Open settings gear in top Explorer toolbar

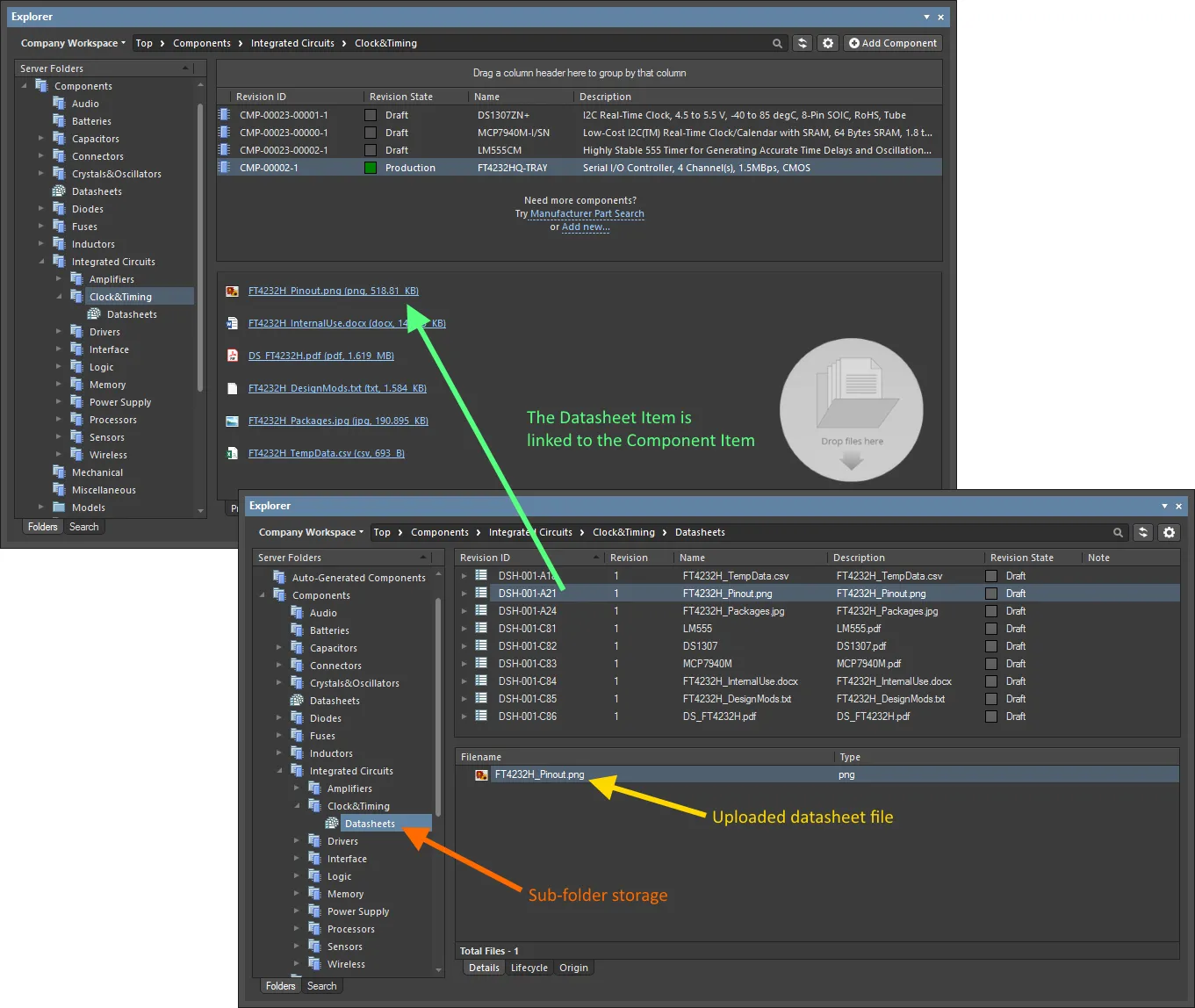click(x=827, y=43)
